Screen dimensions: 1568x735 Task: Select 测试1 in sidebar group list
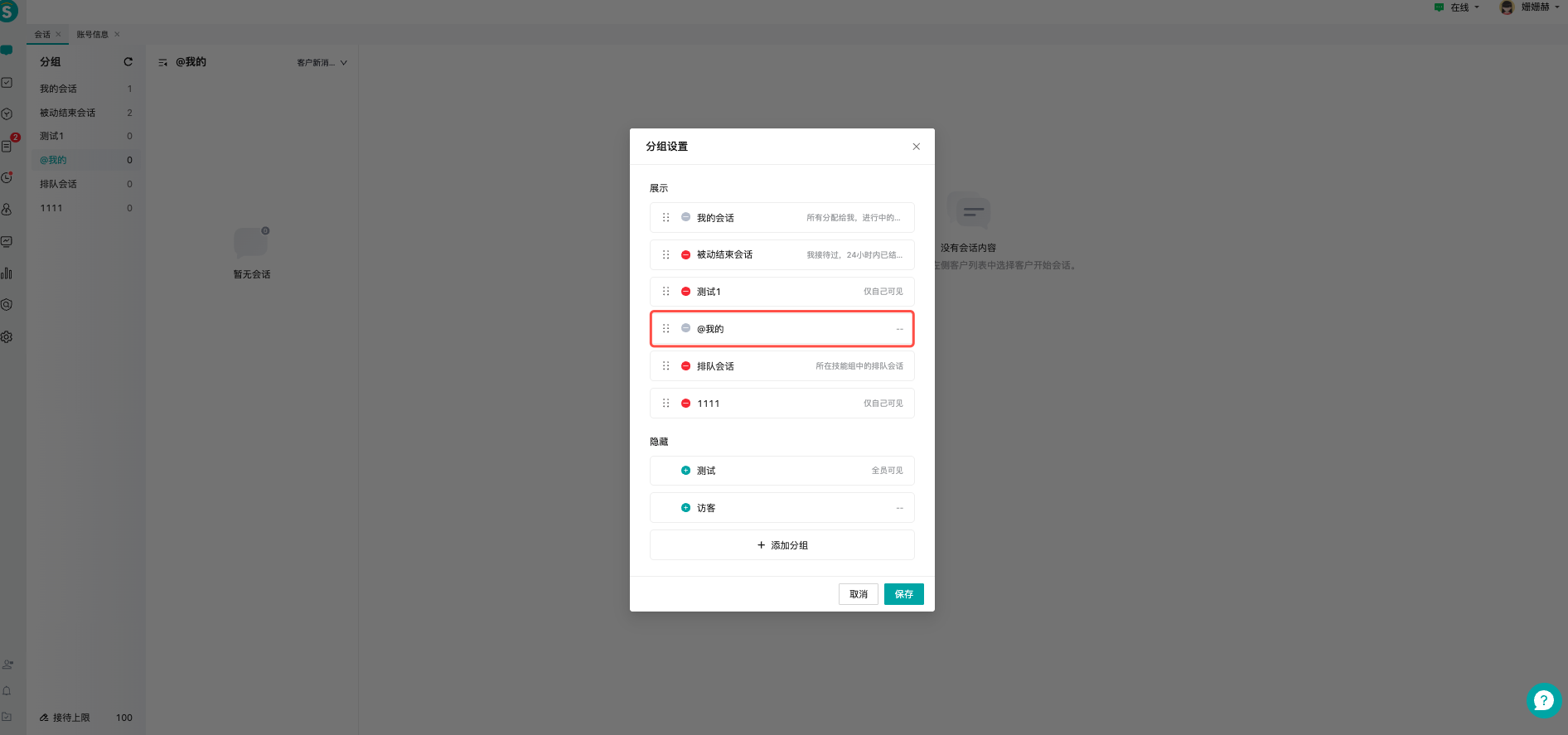pos(86,136)
